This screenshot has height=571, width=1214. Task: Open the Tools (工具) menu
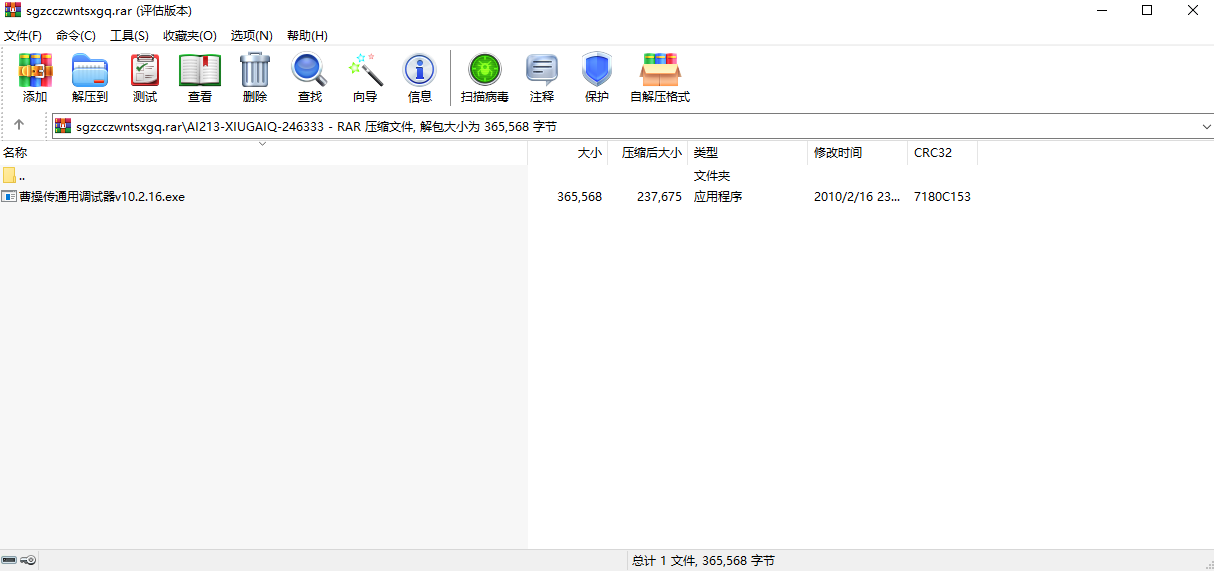(129, 35)
